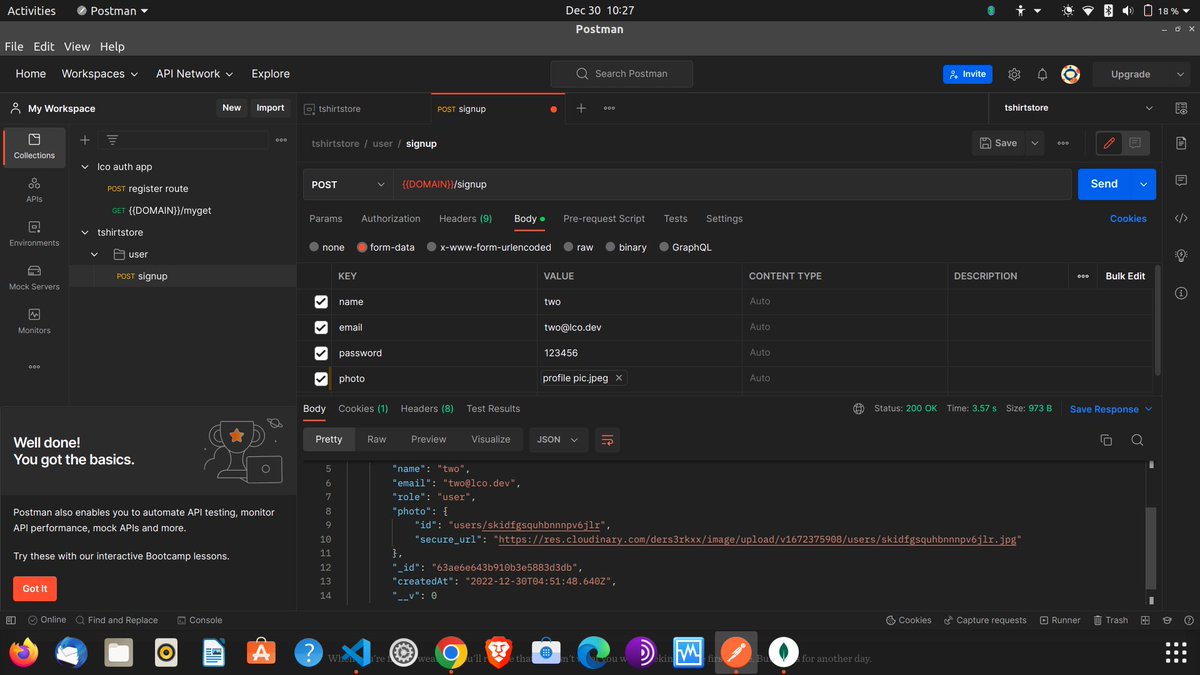
Task: Search within the response body
Action: click(x=1137, y=440)
